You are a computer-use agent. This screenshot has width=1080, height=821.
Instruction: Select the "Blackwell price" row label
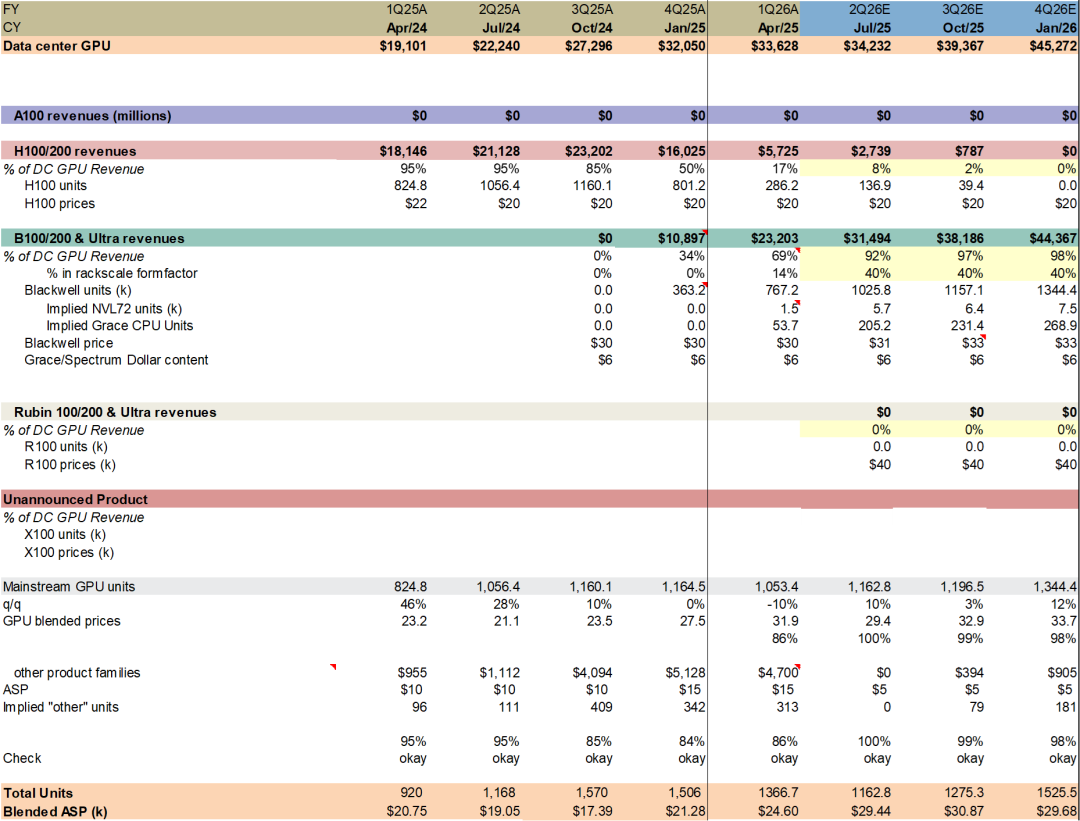point(69,343)
